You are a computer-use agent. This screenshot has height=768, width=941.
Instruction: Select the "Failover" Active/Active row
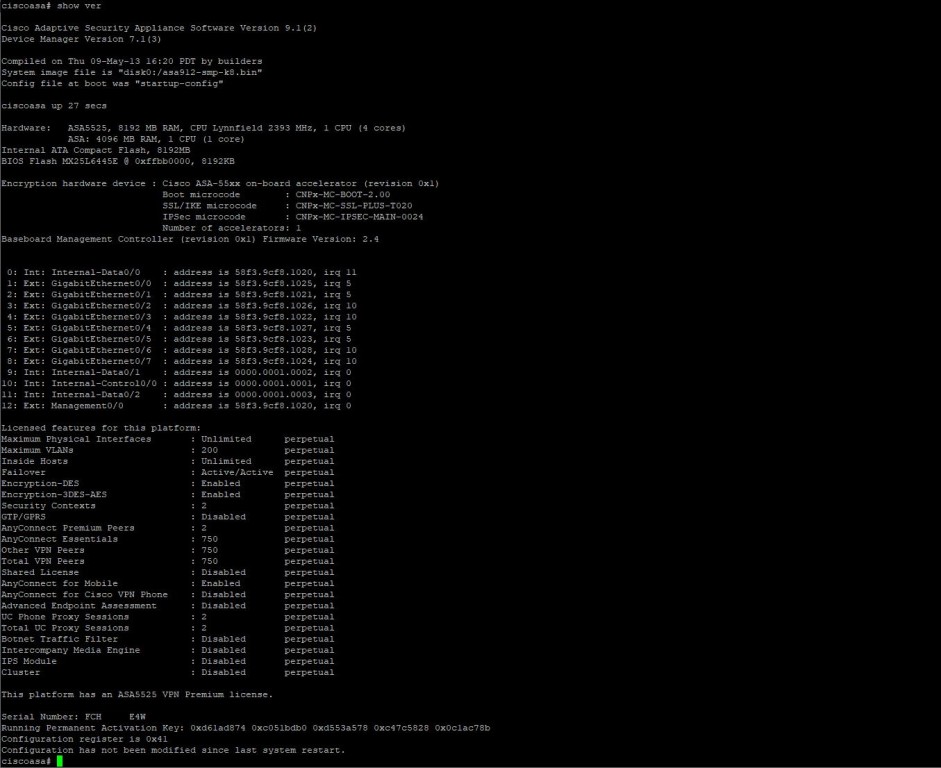pyautogui.click(x=168, y=473)
